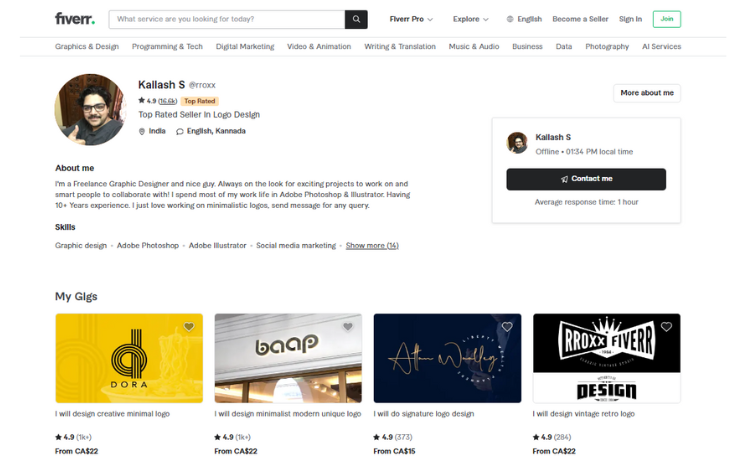The width and height of the screenshot is (746, 465).
Task: Open Graphics & Design category
Action: pos(87,47)
